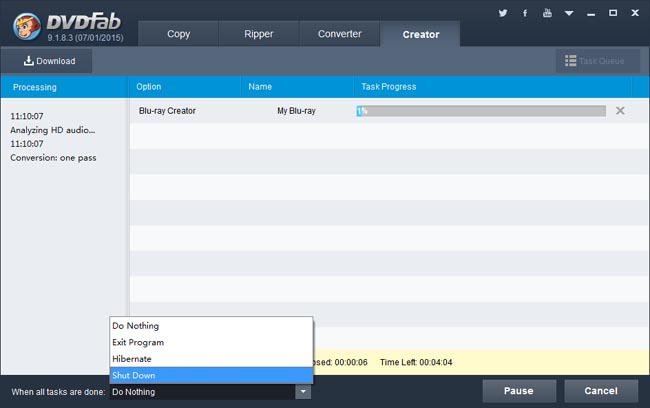
Task: Select 'Exit Program' from the list
Action: click(x=211, y=342)
